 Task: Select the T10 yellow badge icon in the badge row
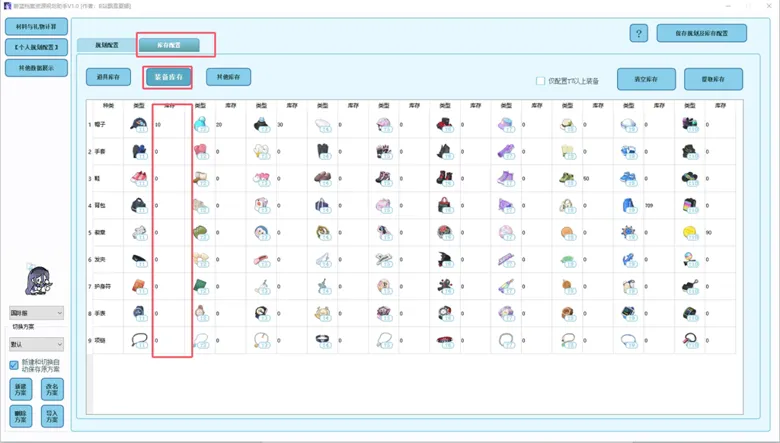coord(690,232)
